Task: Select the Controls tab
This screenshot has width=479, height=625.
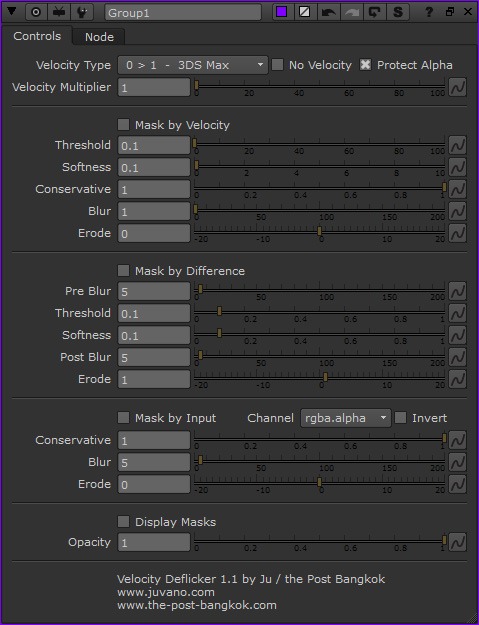Action: click(37, 36)
